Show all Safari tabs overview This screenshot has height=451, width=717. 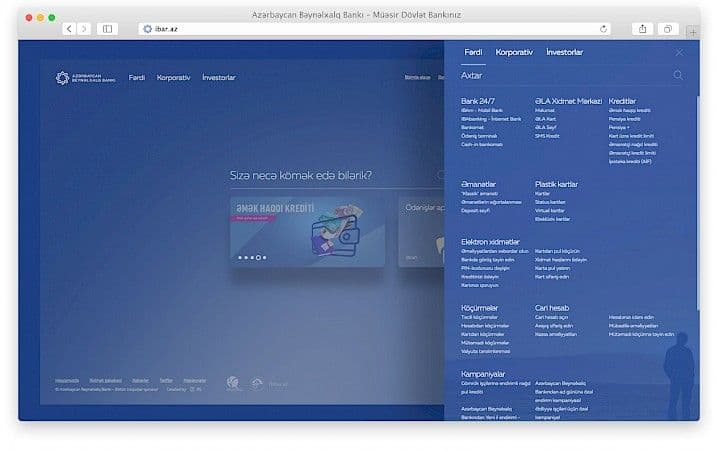[x=668, y=29]
